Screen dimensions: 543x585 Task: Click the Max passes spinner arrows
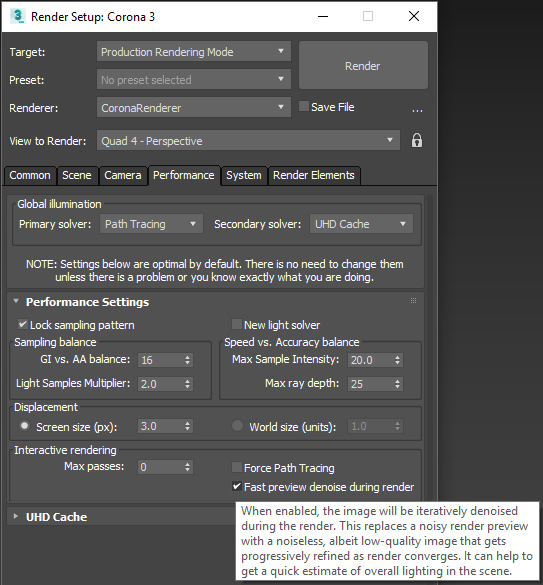click(x=187, y=467)
